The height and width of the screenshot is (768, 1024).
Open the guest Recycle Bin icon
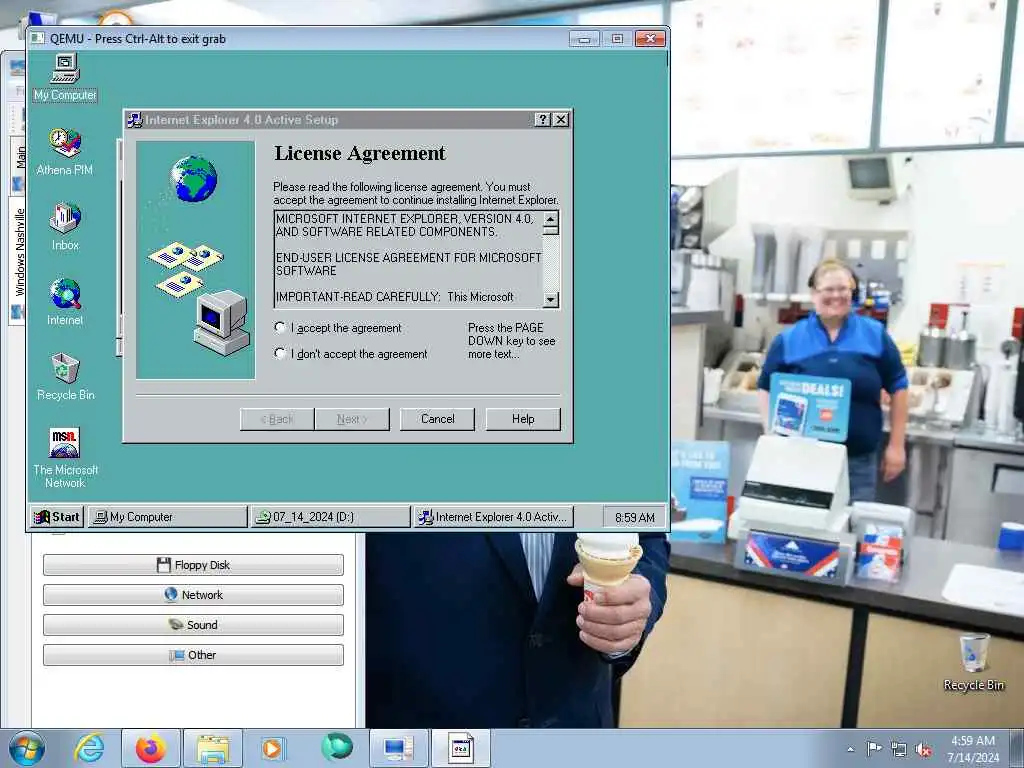point(65,377)
